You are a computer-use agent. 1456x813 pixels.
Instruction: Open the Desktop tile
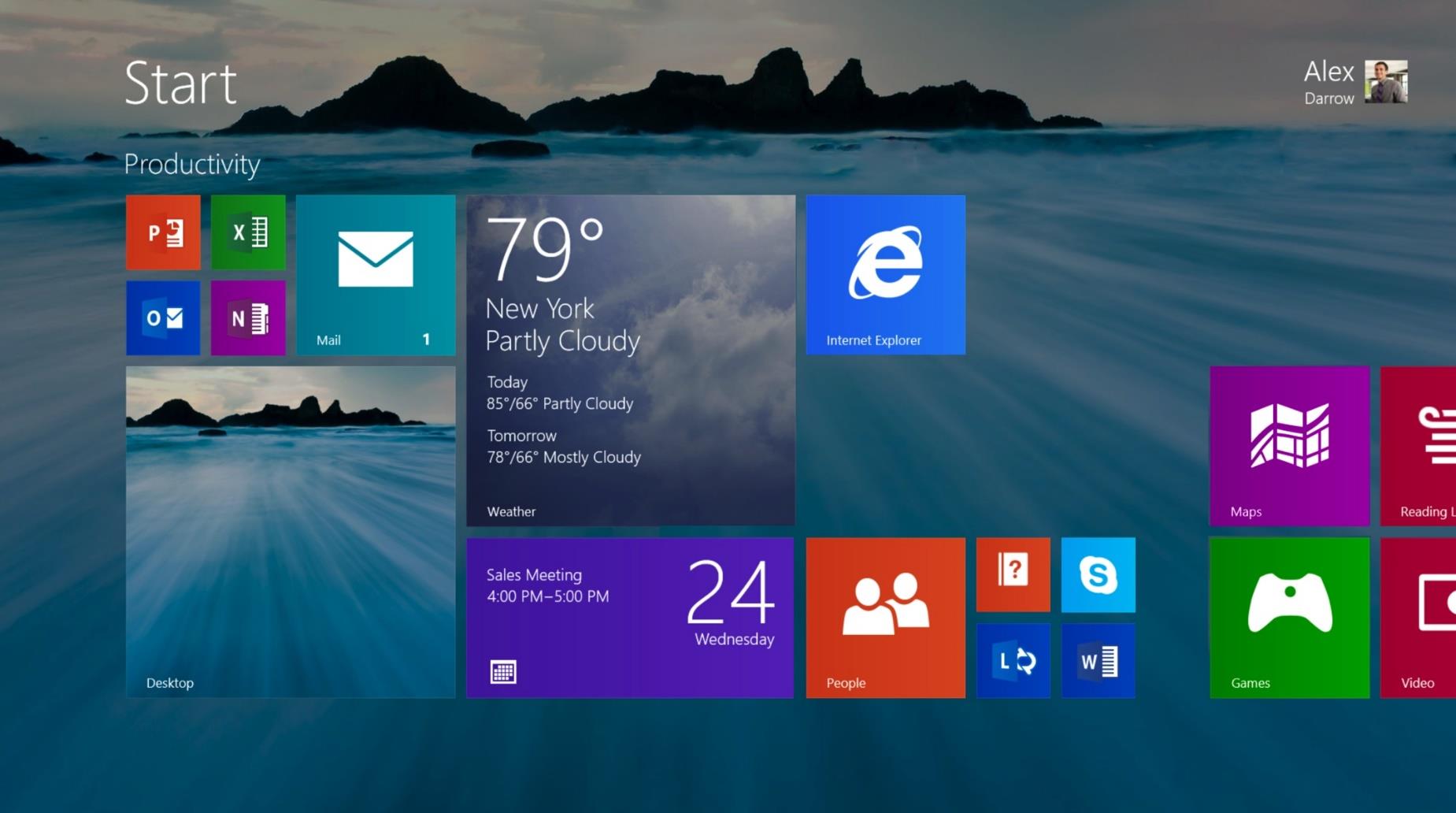coord(291,532)
